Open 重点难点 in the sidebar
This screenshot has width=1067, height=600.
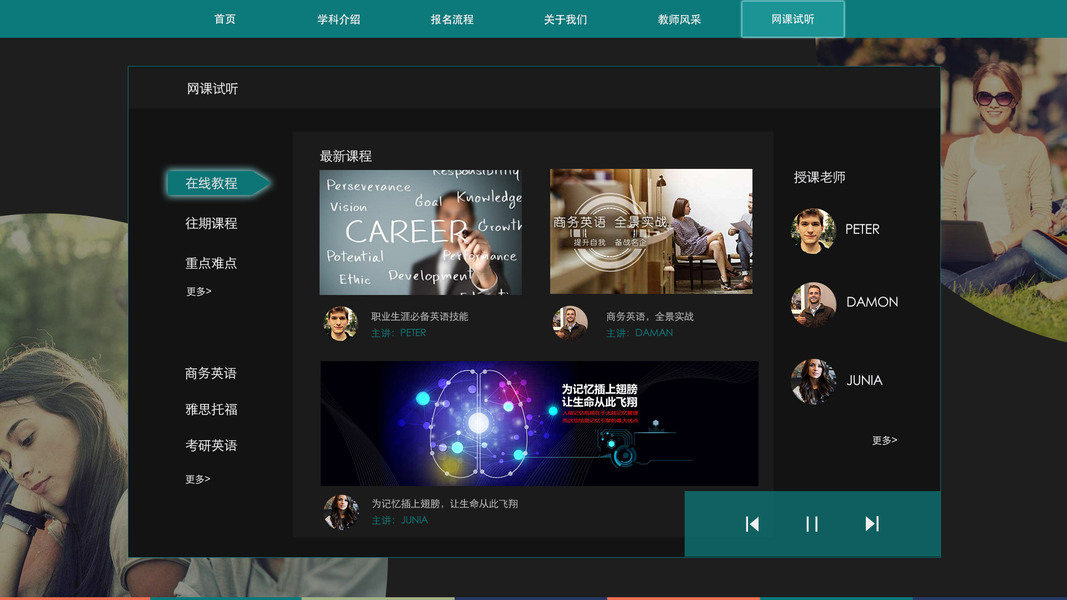point(211,263)
